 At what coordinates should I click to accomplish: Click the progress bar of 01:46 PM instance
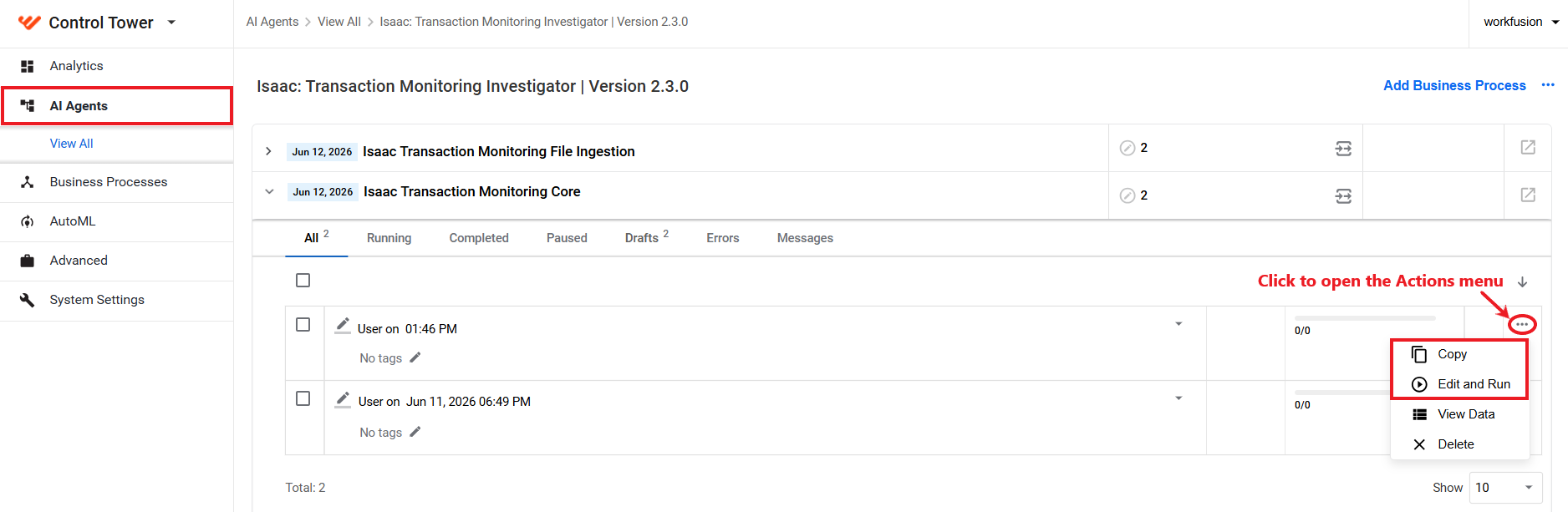1365,318
